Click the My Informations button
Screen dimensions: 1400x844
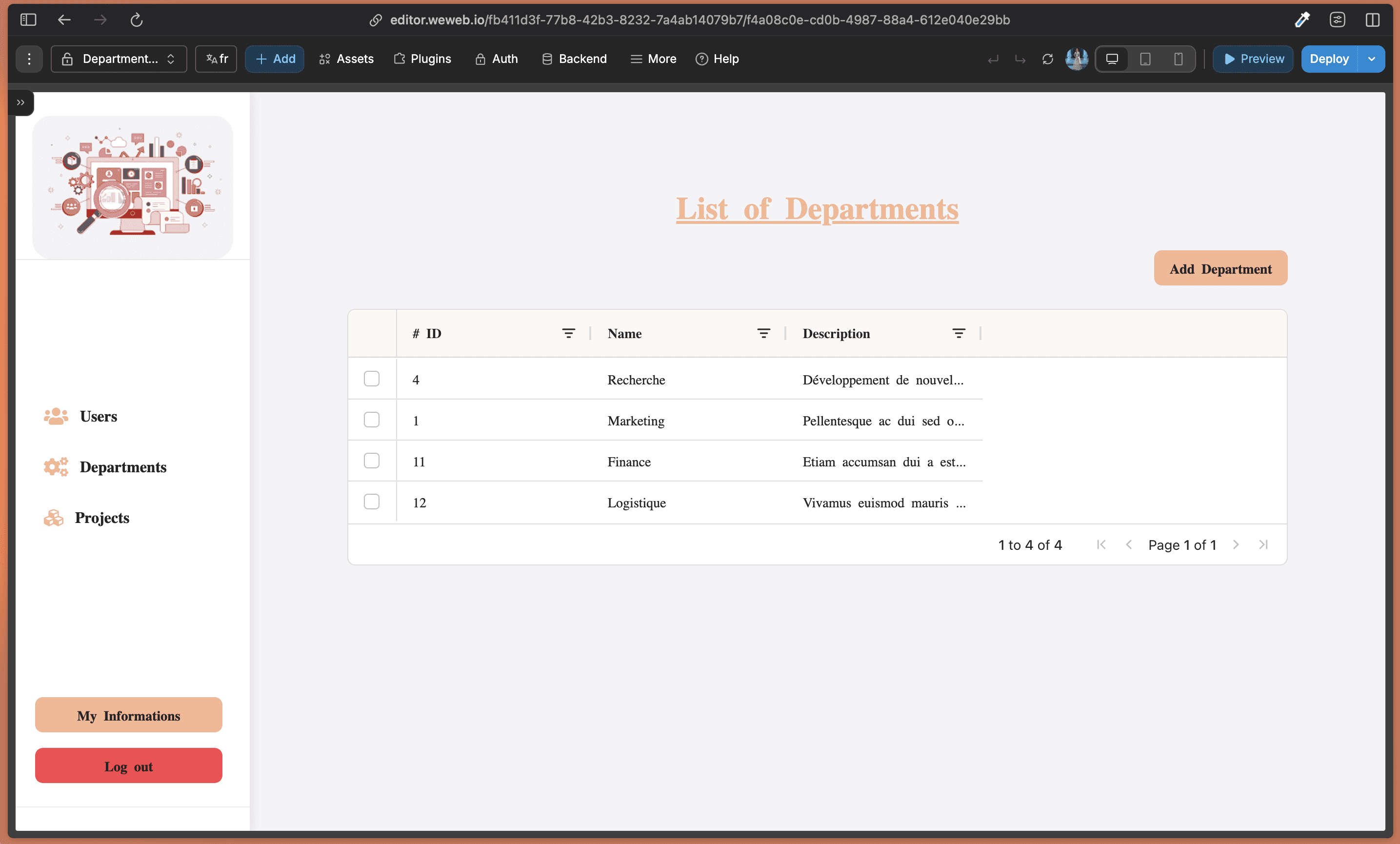pyautogui.click(x=128, y=715)
